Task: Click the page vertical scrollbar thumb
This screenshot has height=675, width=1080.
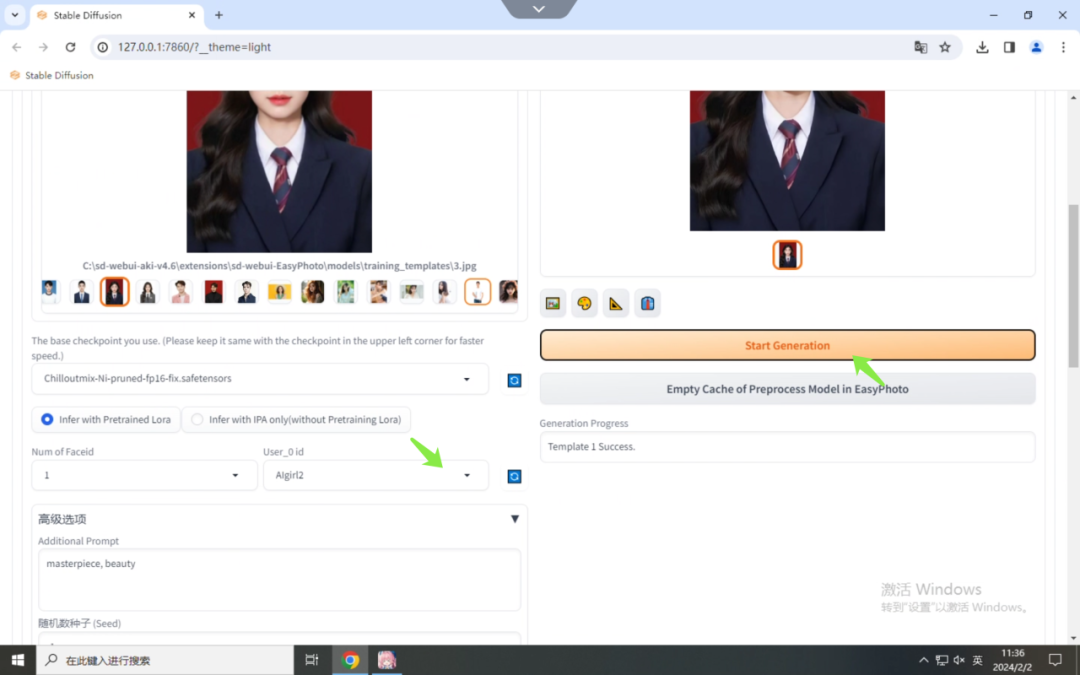Action: point(1073,286)
